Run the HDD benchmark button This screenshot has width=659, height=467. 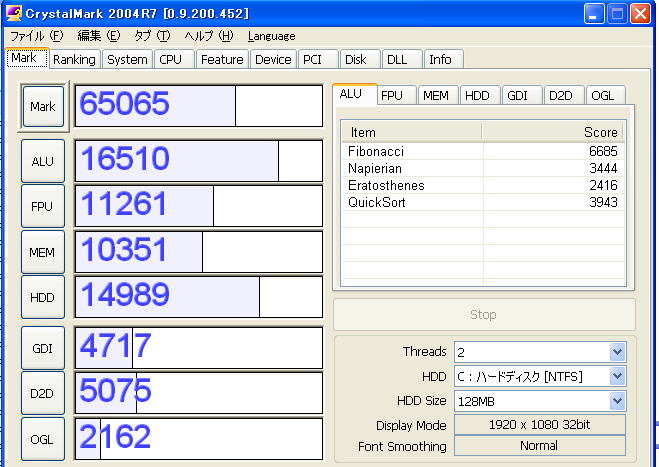[43, 297]
